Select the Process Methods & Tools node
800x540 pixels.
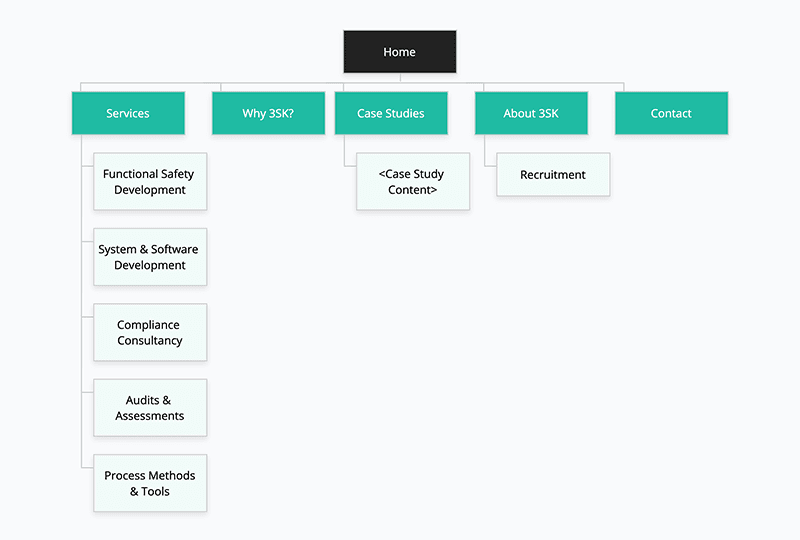pos(150,484)
